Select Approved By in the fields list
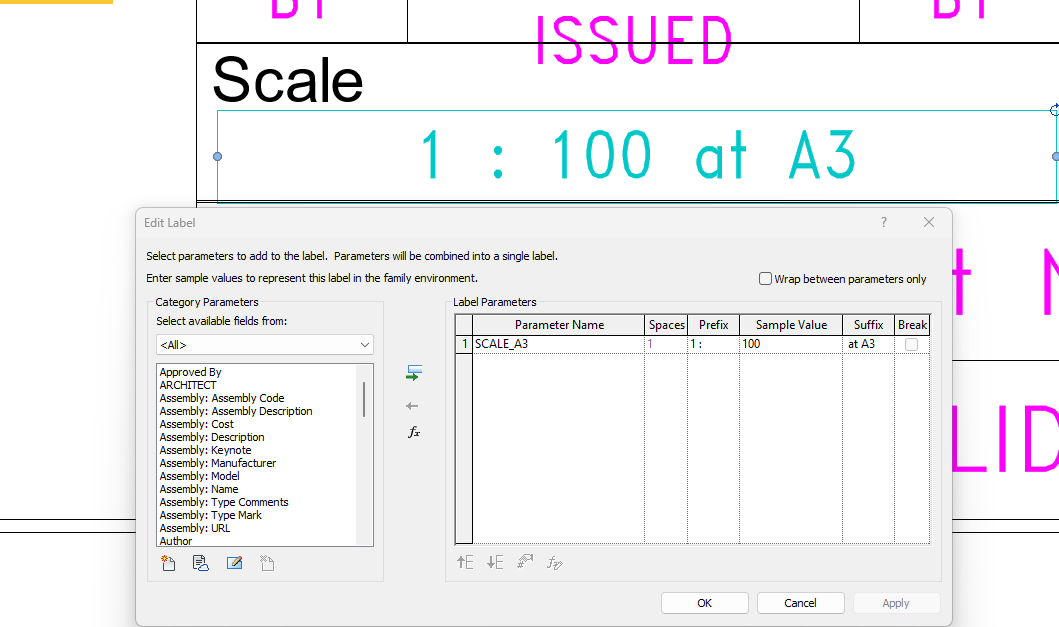 [x=190, y=372]
